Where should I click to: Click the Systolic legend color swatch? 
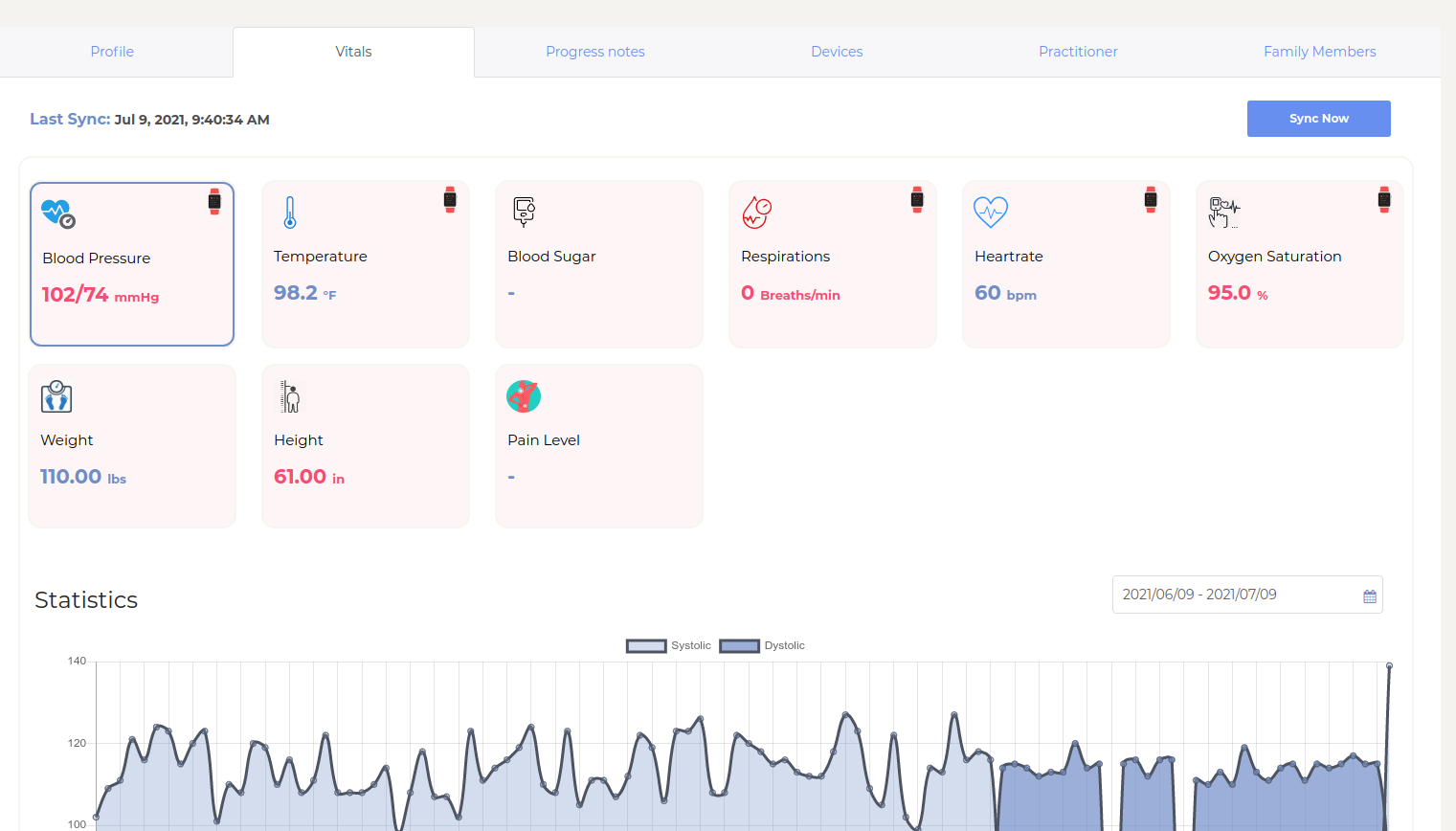645,645
